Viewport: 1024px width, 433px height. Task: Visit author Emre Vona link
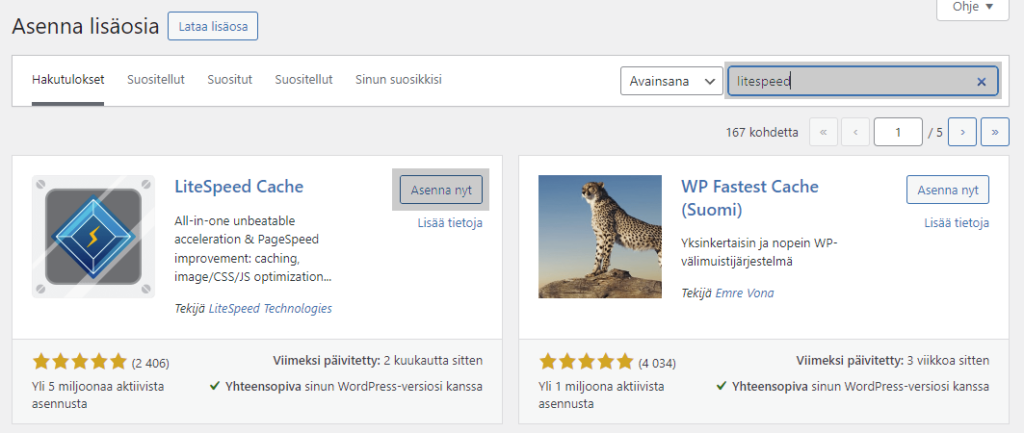click(745, 293)
